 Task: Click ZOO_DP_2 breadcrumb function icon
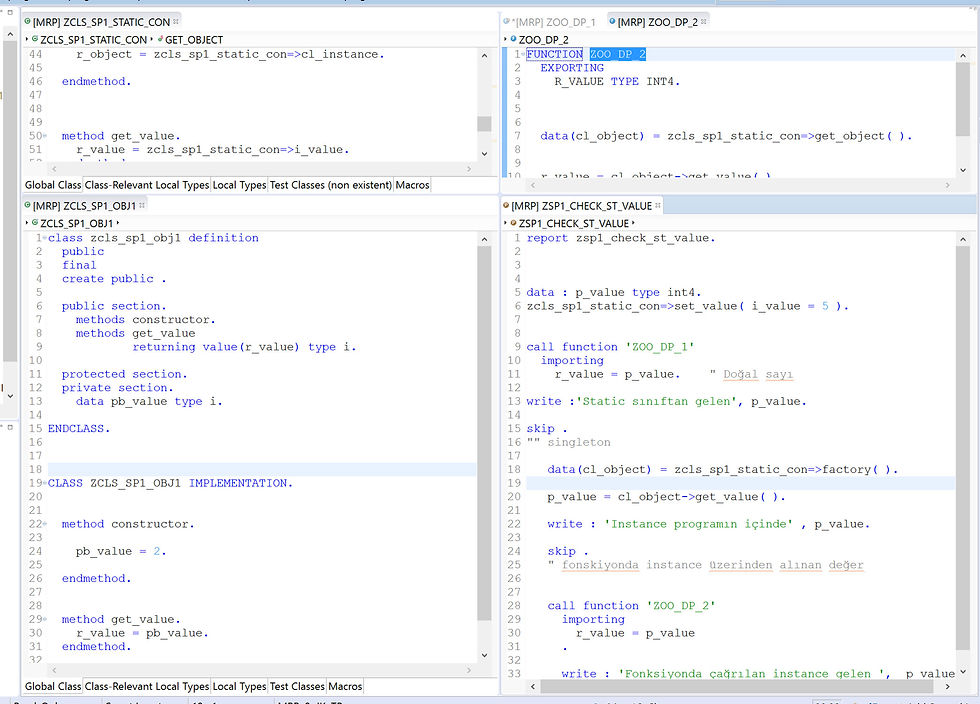(x=513, y=39)
